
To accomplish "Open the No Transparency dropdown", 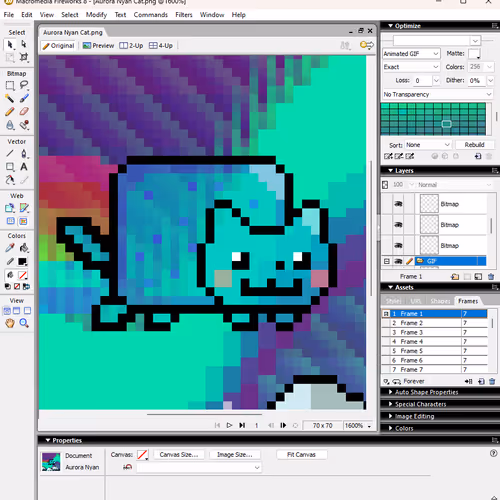I will tap(438, 94).
